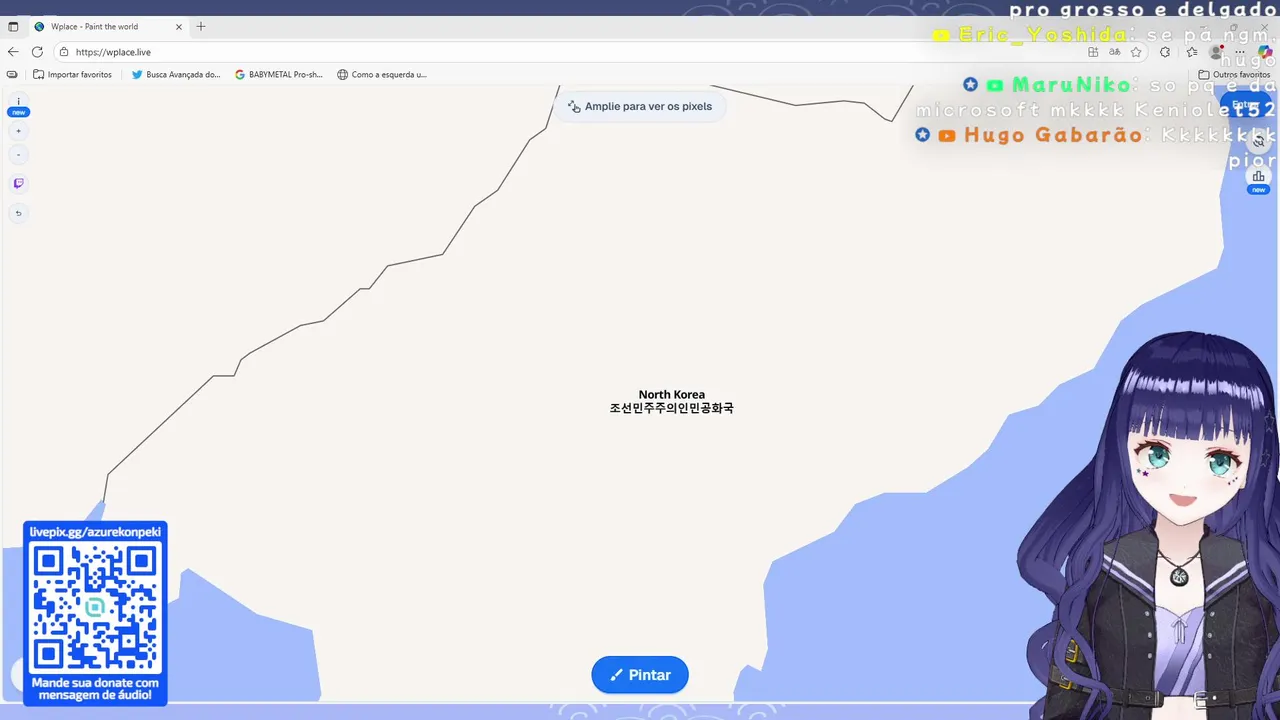Open the Twitch icon button
The height and width of the screenshot is (720, 1280).
18,183
